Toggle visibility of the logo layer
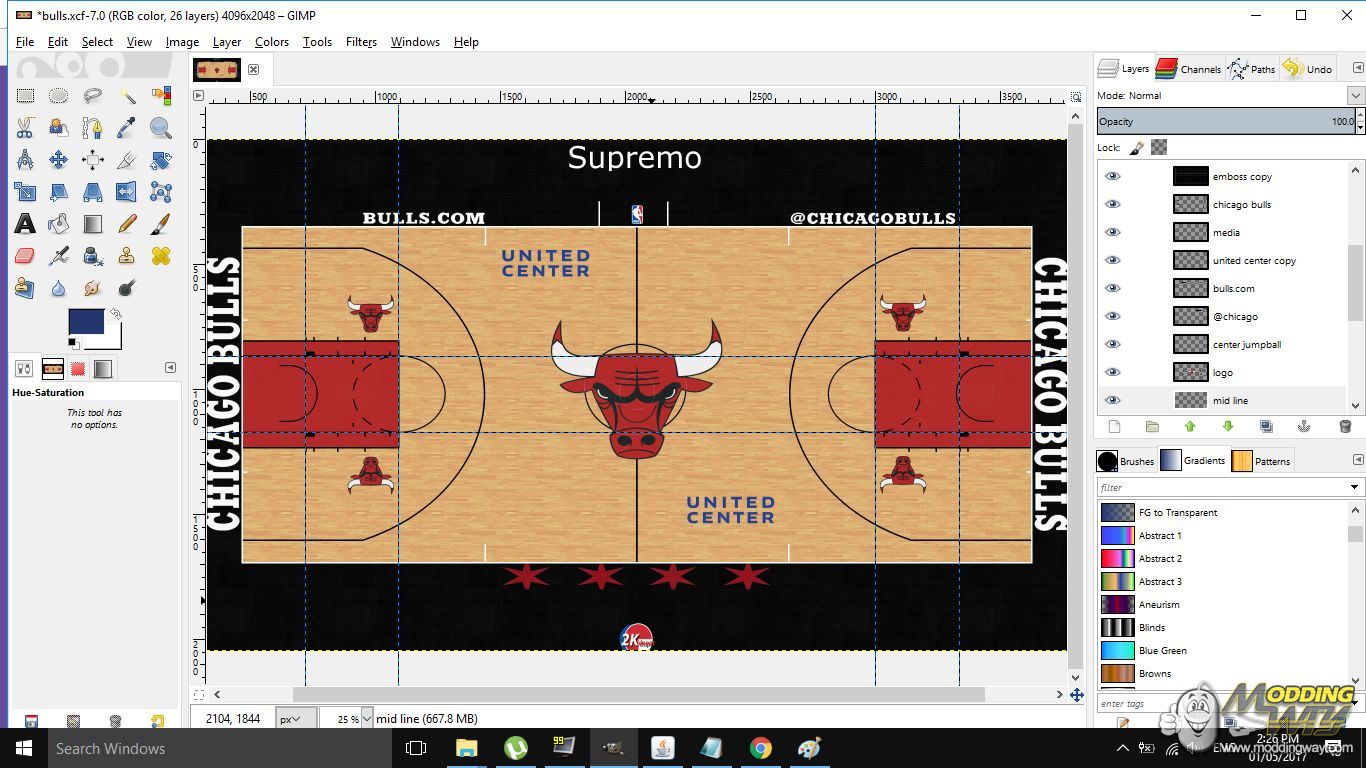This screenshot has width=1366, height=768. [x=1112, y=372]
